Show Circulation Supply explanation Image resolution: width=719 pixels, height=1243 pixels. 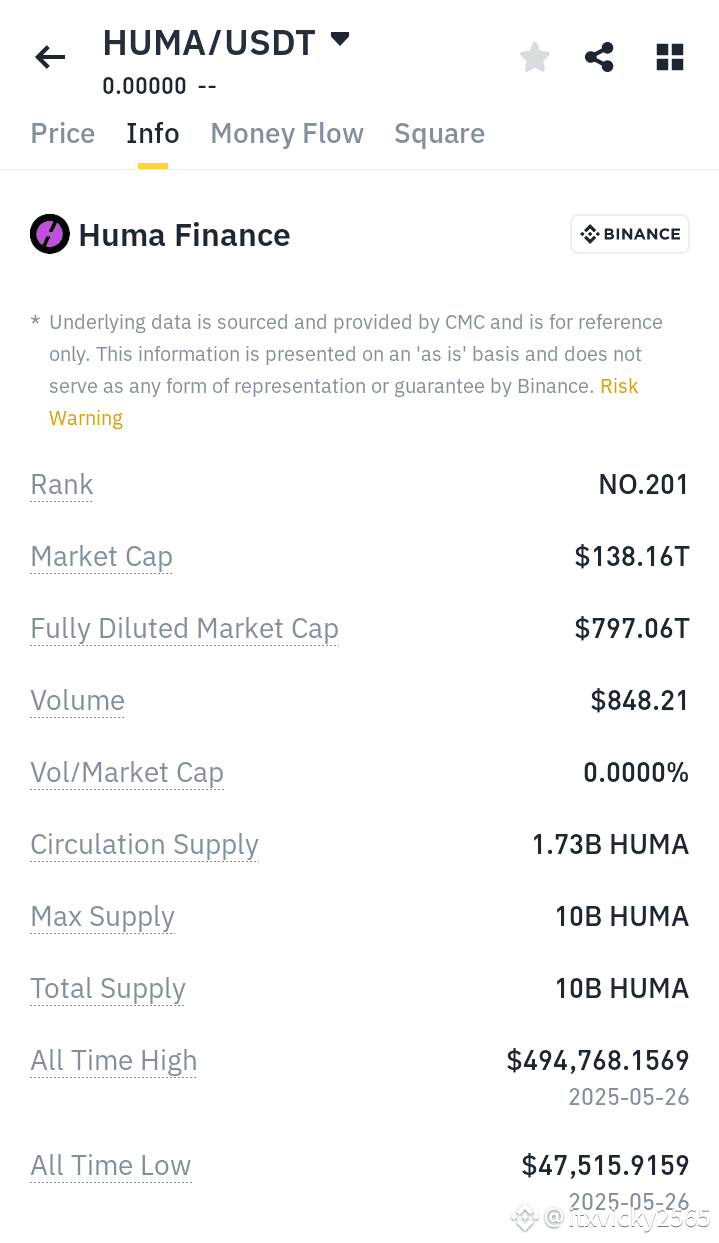[145, 845]
